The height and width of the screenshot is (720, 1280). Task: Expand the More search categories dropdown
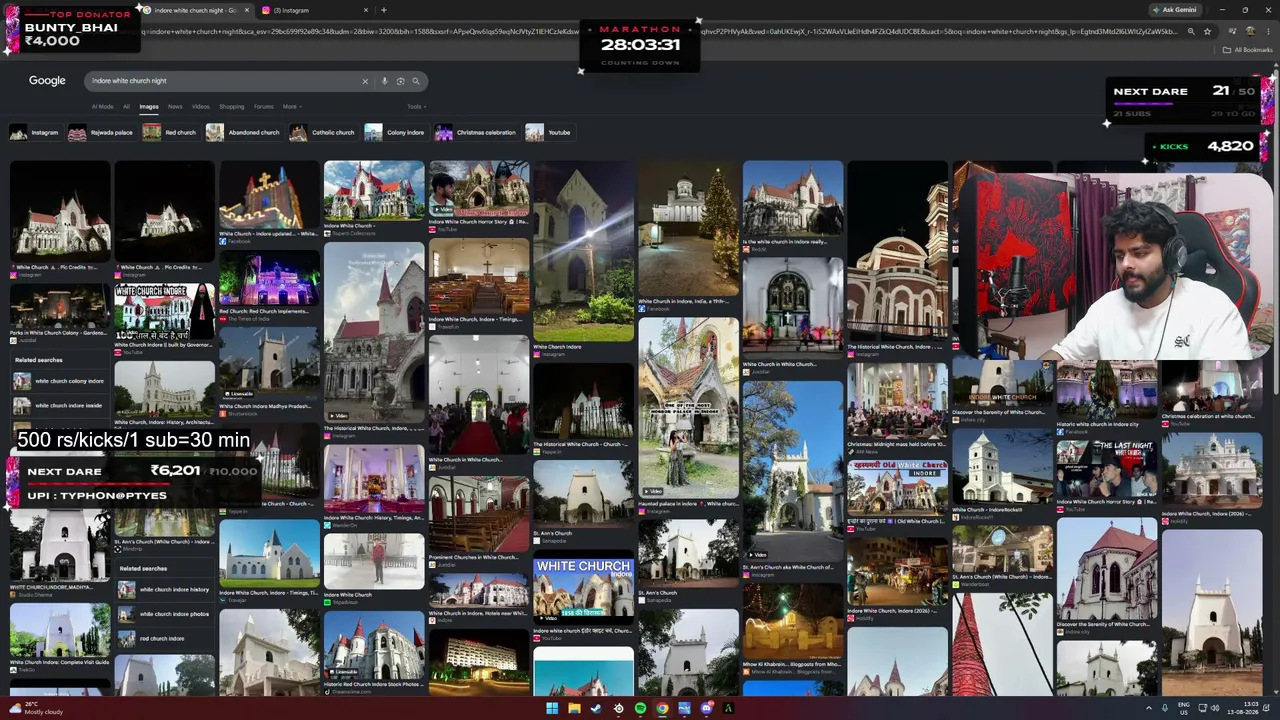292,106
